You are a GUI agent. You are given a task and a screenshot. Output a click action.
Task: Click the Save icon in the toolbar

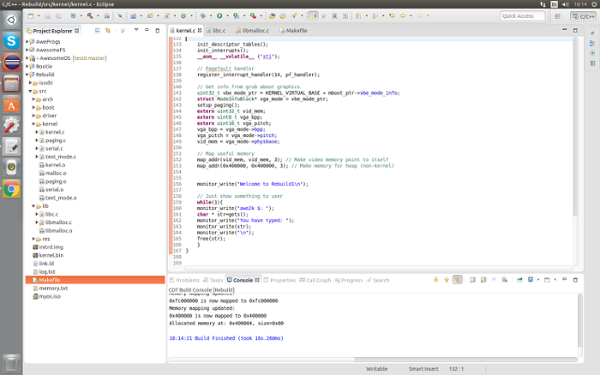47,16
